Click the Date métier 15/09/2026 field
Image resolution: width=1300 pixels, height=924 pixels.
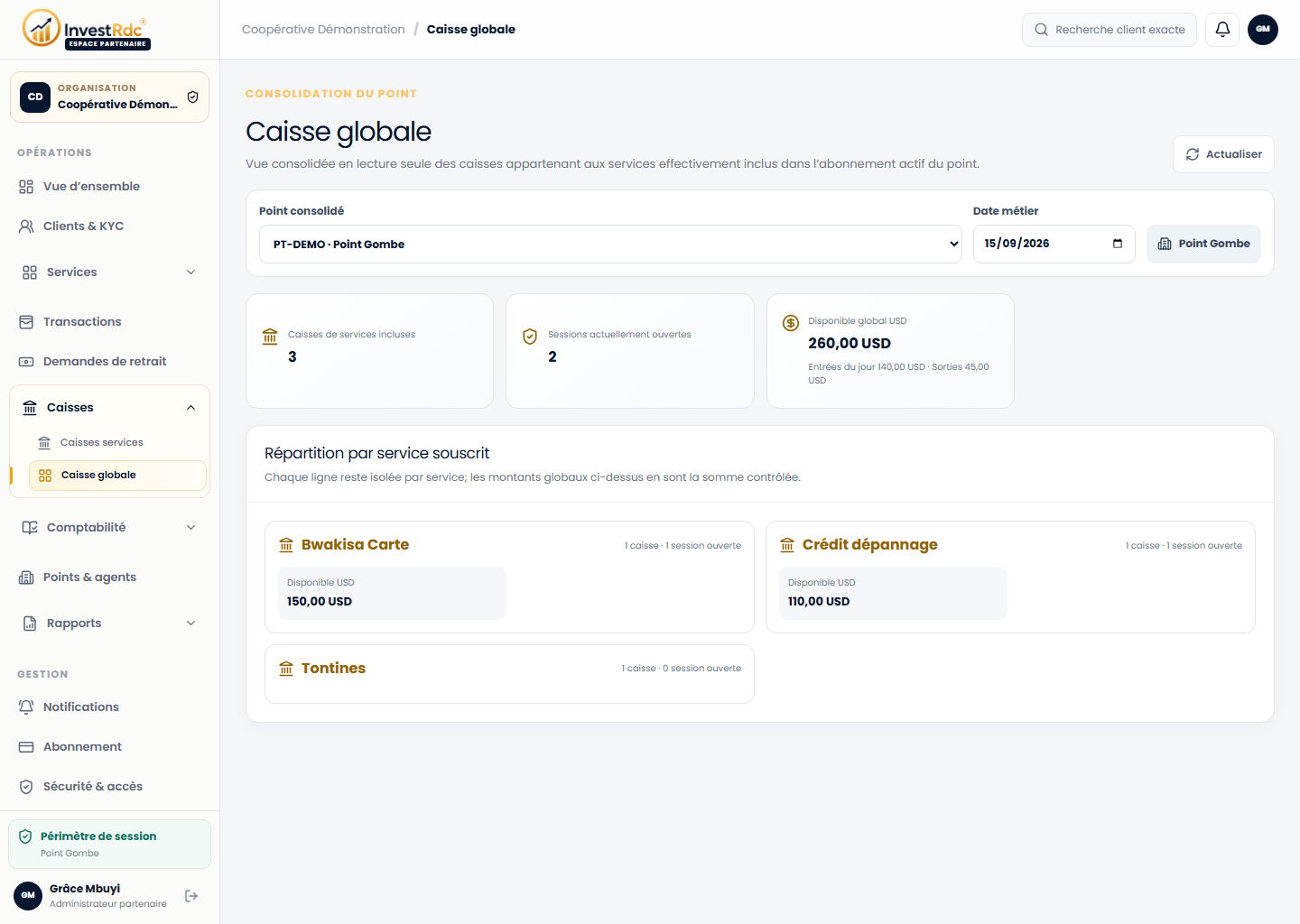[1054, 245]
